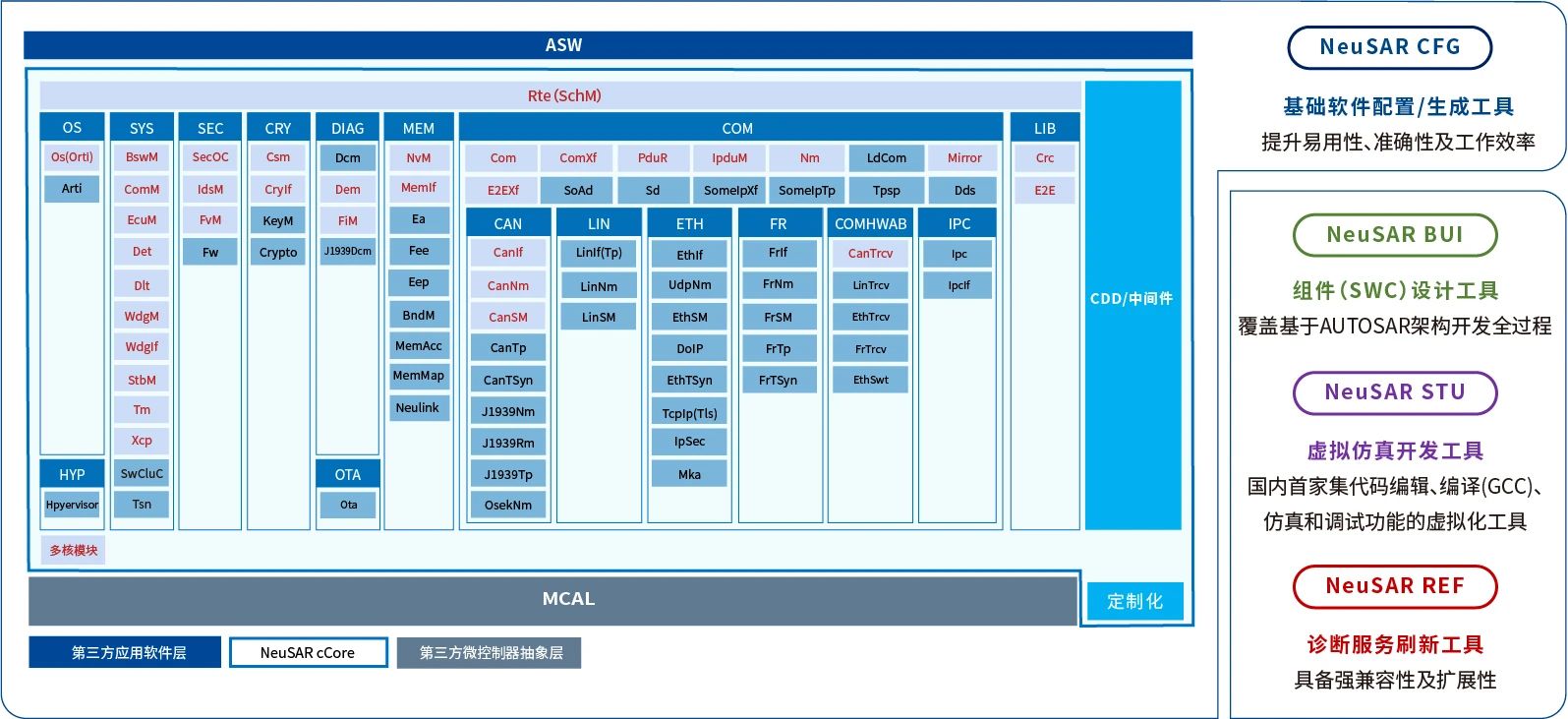Click the 第三方应用软件层 legend swatch
Screen dimensions: 1568x719
point(125,653)
